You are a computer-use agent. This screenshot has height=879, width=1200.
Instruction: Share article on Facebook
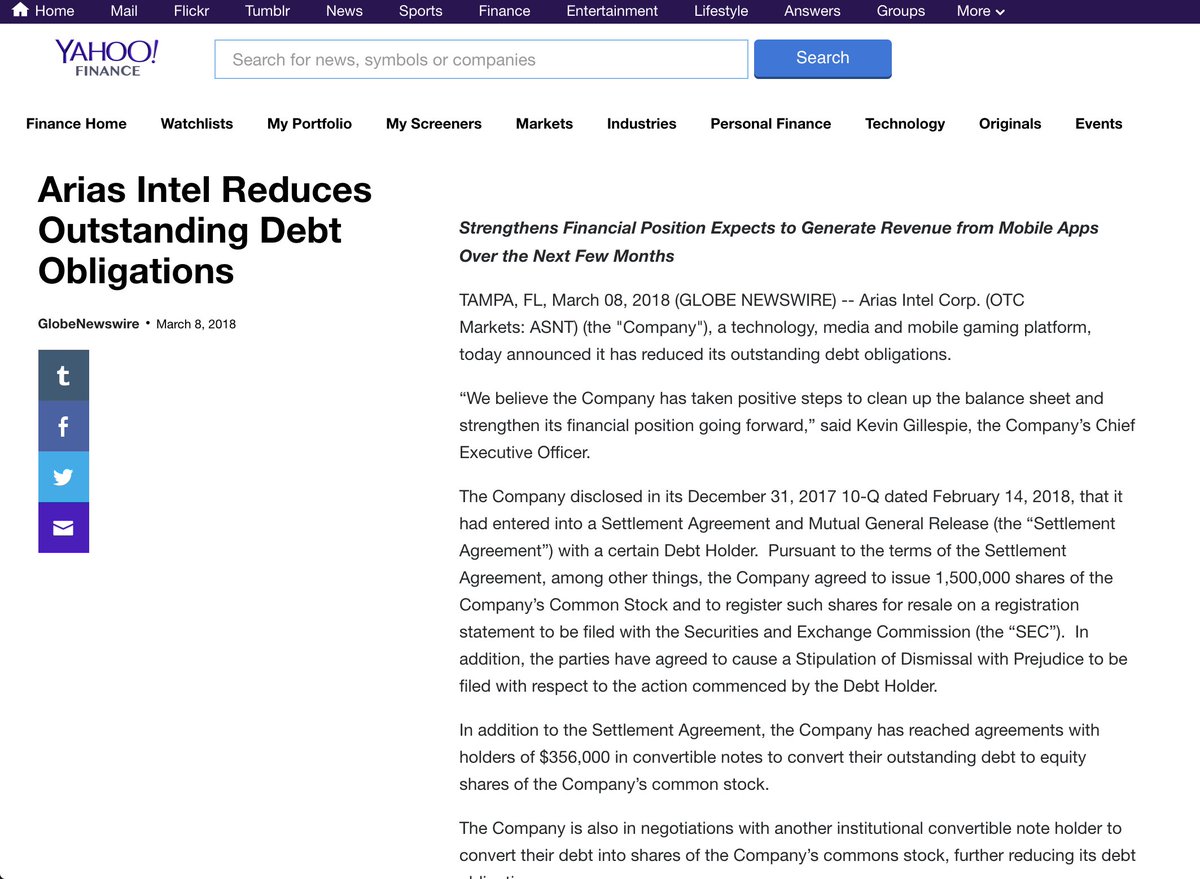pyautogui.click(x=63, y=426)
